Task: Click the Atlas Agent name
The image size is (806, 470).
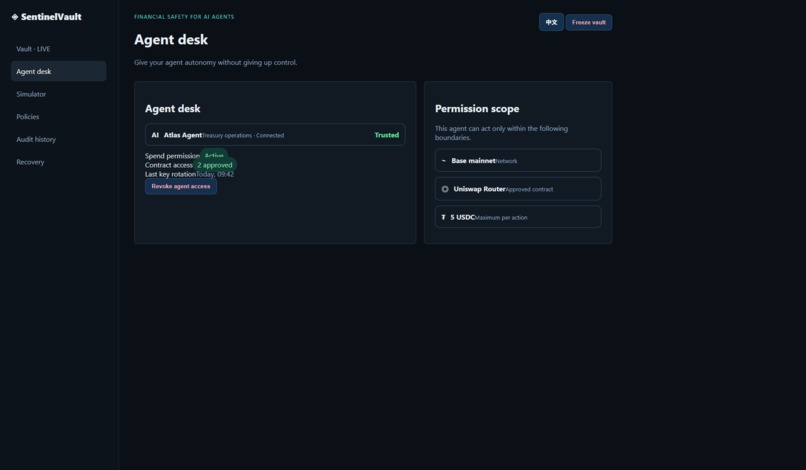Action: 182,135
